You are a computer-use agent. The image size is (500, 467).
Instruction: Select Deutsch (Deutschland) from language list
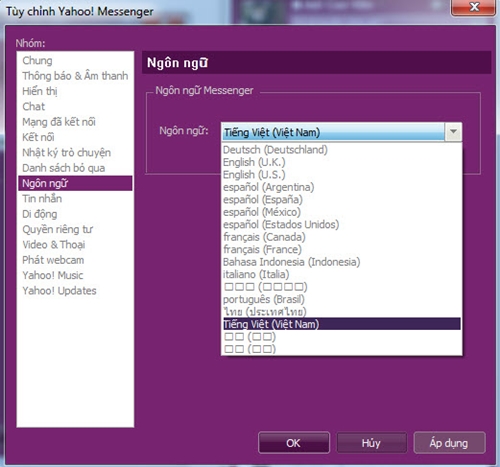point(341,150)
